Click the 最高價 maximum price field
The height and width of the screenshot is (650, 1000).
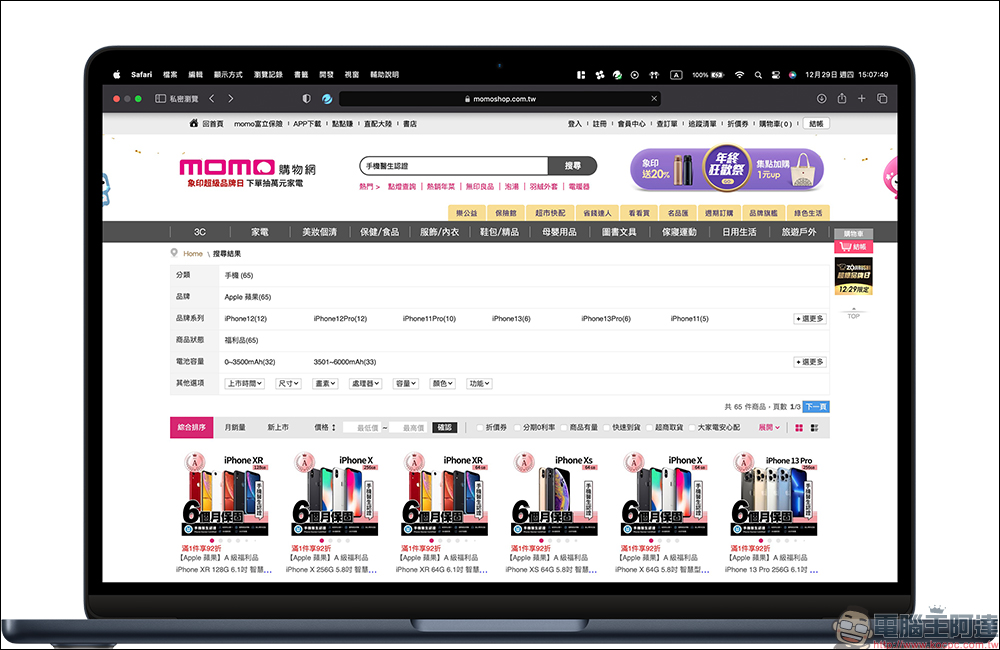tap(408, 427)
